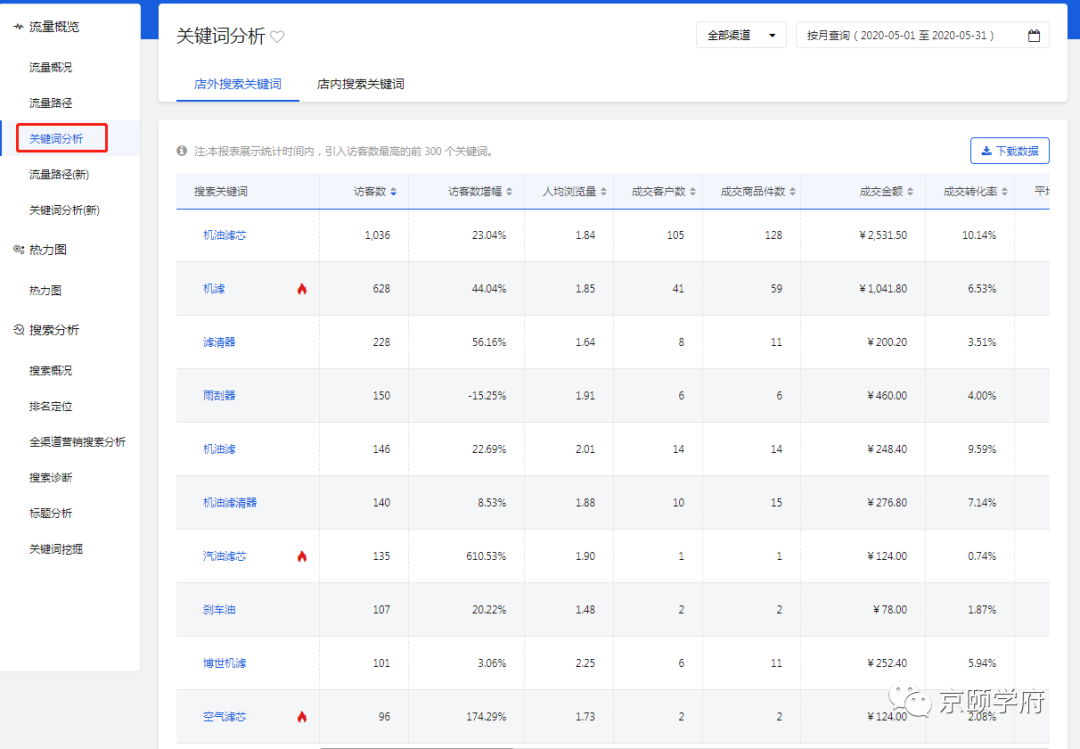Download the data with 下载数据 button
1080x749 pixels.
click(1009, 151)
